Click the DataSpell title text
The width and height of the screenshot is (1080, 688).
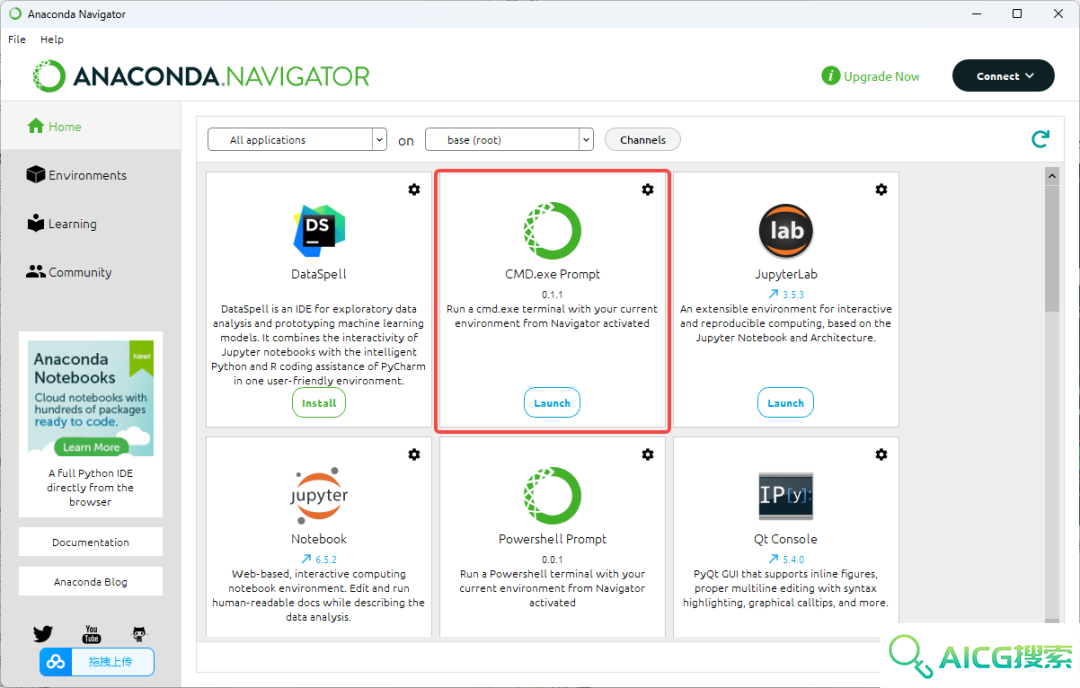[x=319, y=274]
